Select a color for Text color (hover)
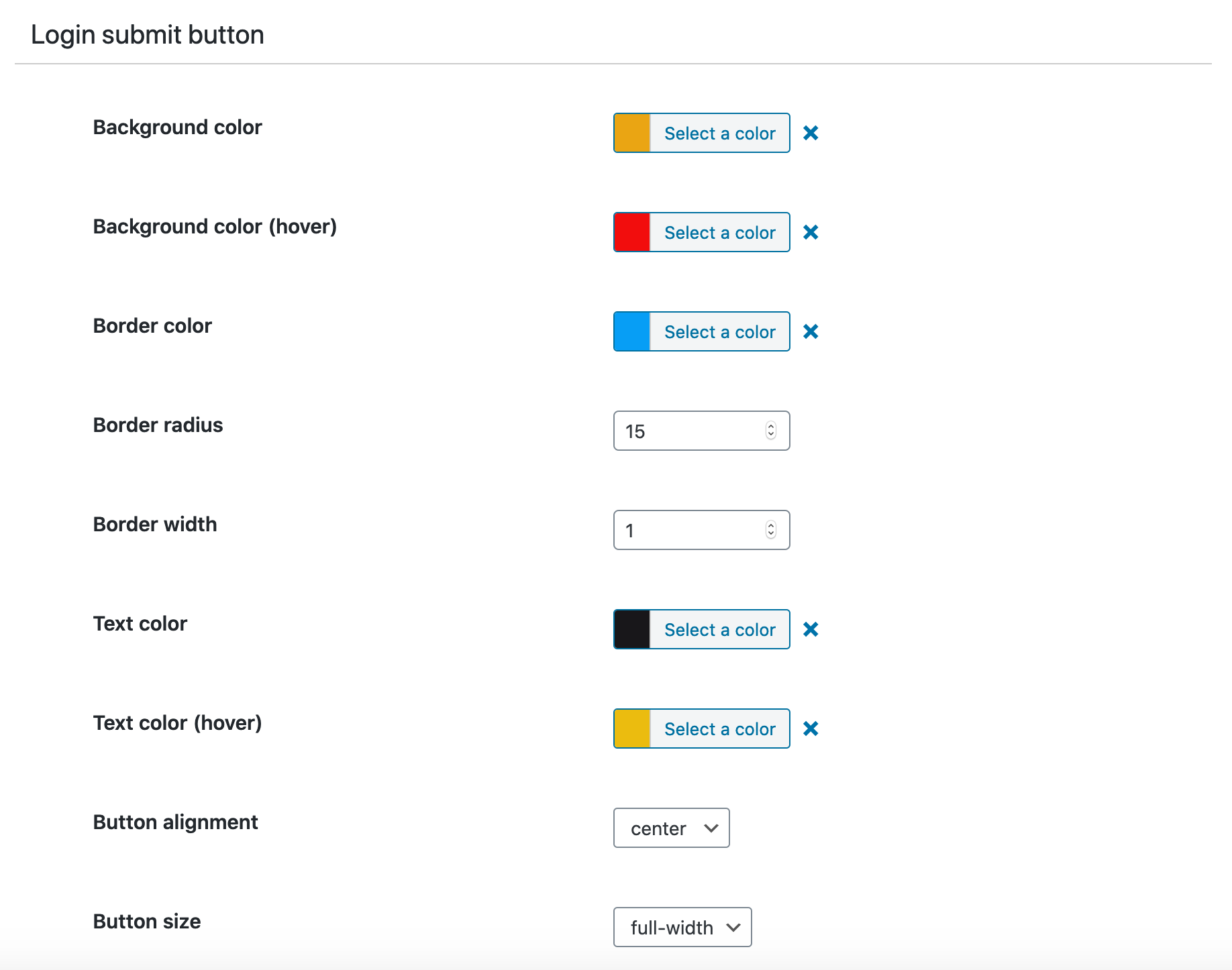 coord(720,729)
